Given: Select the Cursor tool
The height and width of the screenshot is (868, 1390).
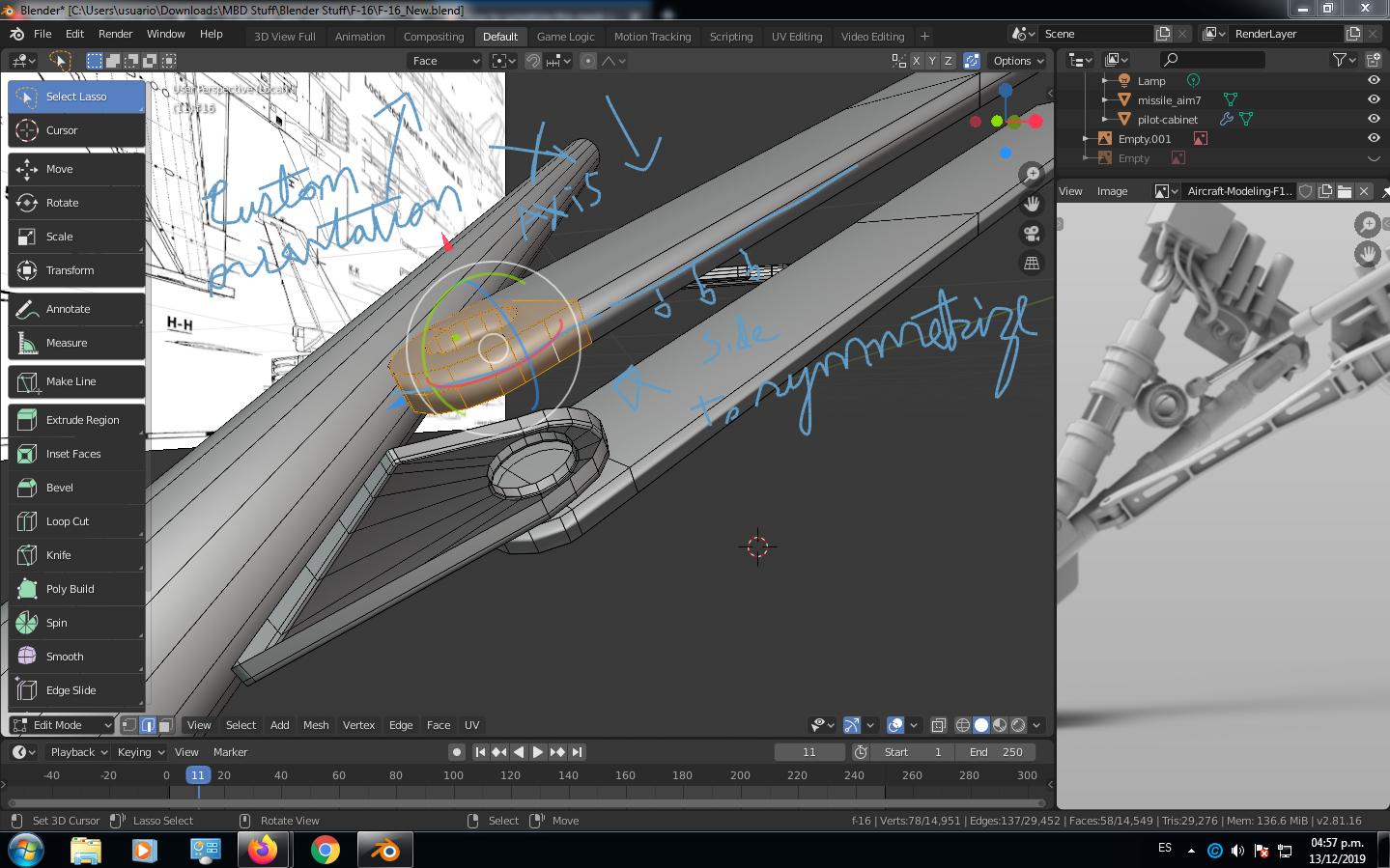Looking at the screenshot, I should point(76,130).
